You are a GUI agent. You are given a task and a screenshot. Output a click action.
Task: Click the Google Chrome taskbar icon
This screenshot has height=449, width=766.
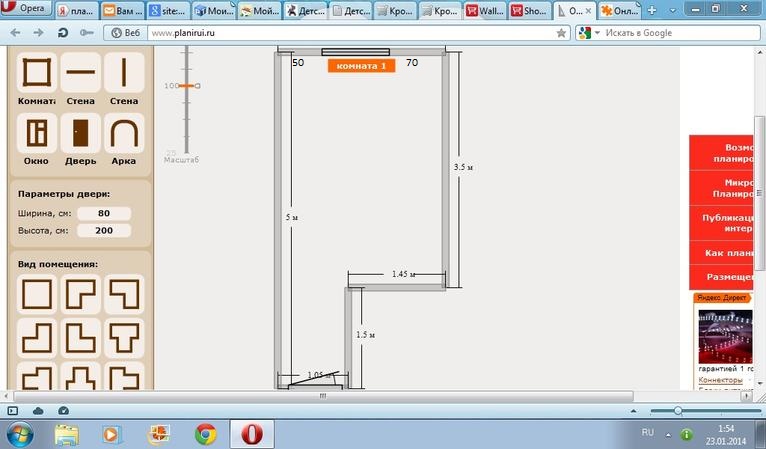point(205,433)
